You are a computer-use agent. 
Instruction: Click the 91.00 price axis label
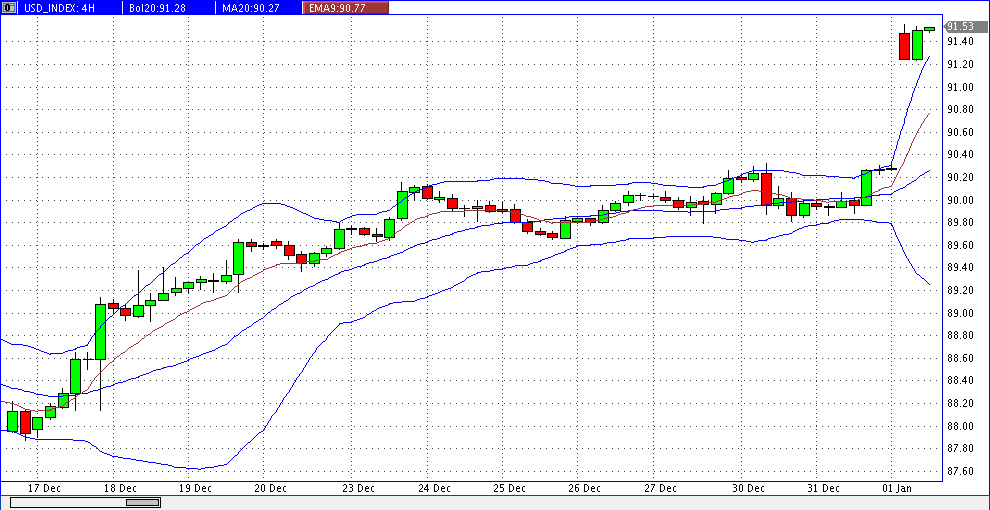click(962, 87)
